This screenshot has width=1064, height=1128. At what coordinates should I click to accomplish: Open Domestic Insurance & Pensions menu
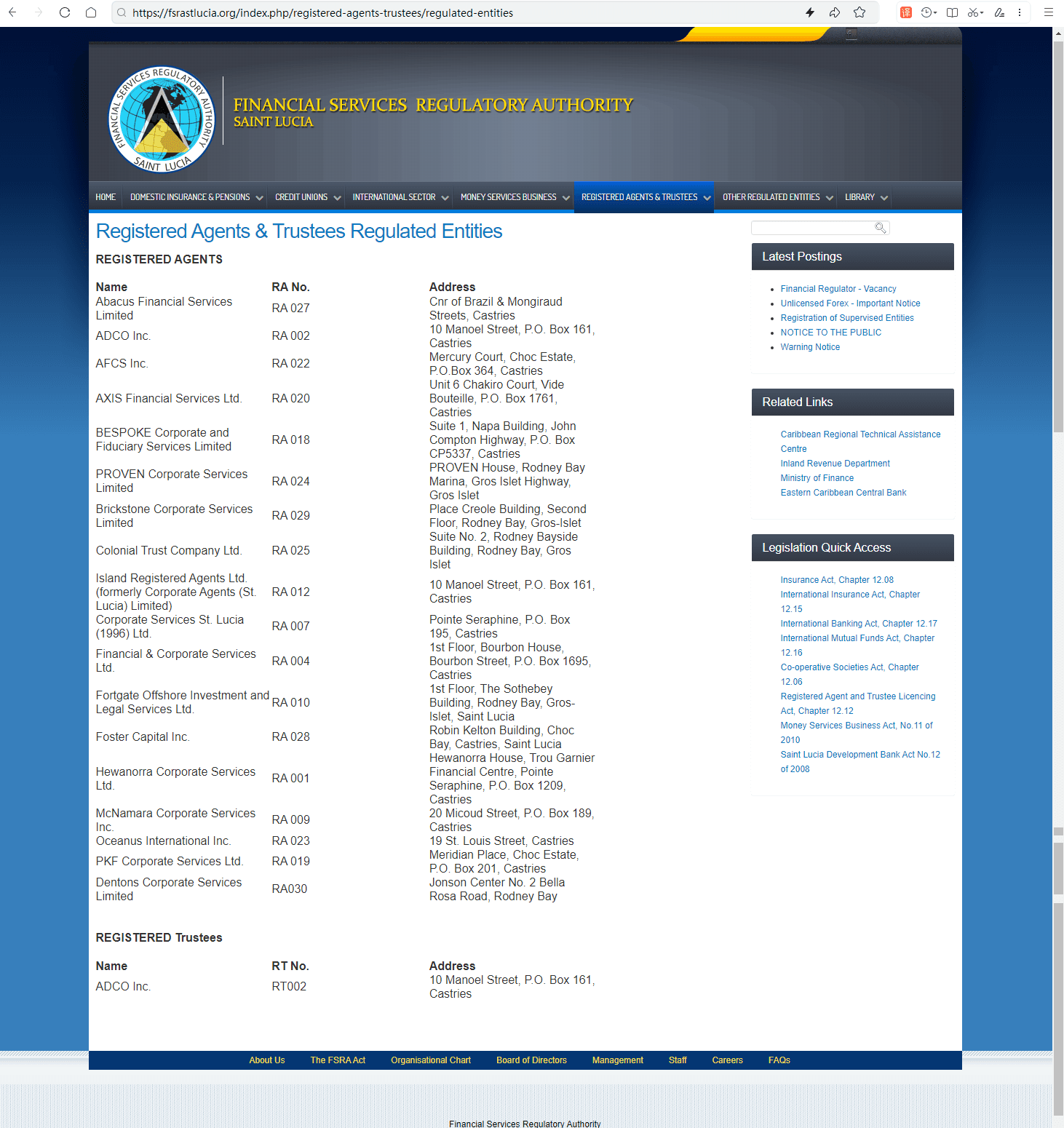coord(190,197)
